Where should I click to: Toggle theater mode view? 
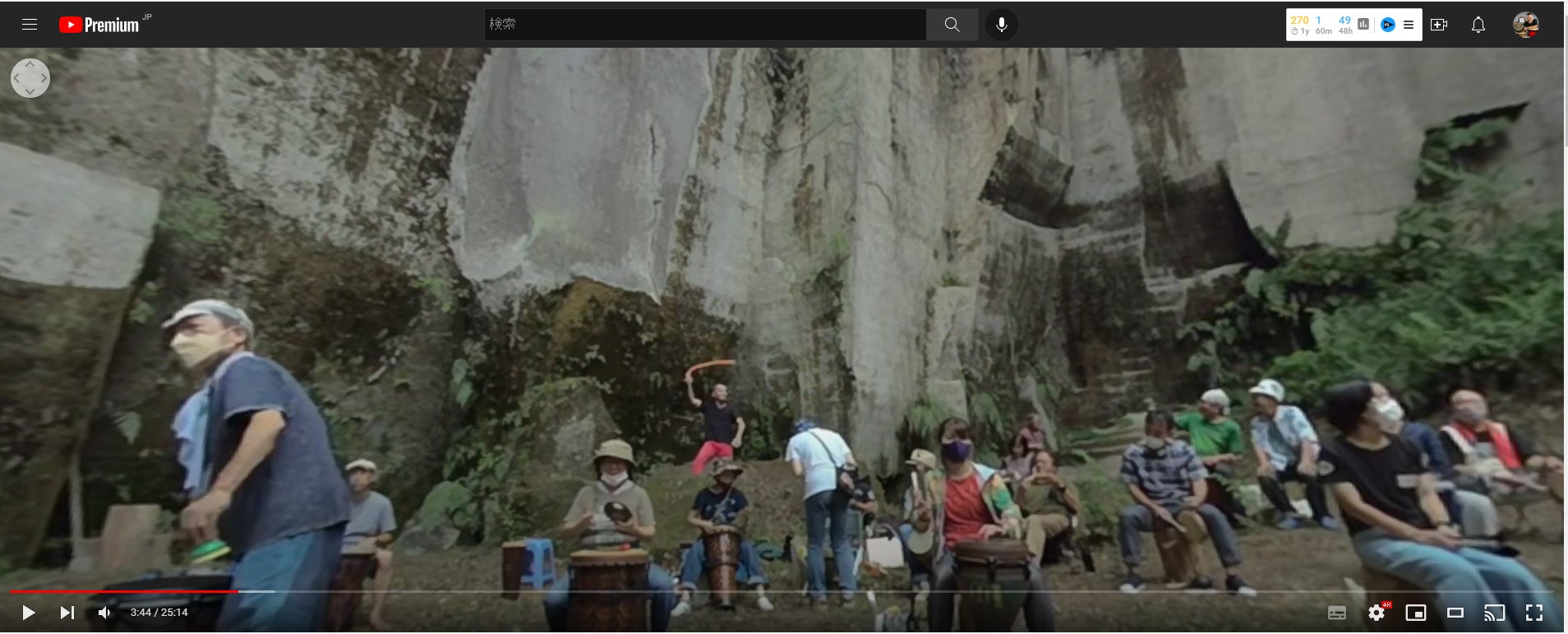tap(1455, 613)
